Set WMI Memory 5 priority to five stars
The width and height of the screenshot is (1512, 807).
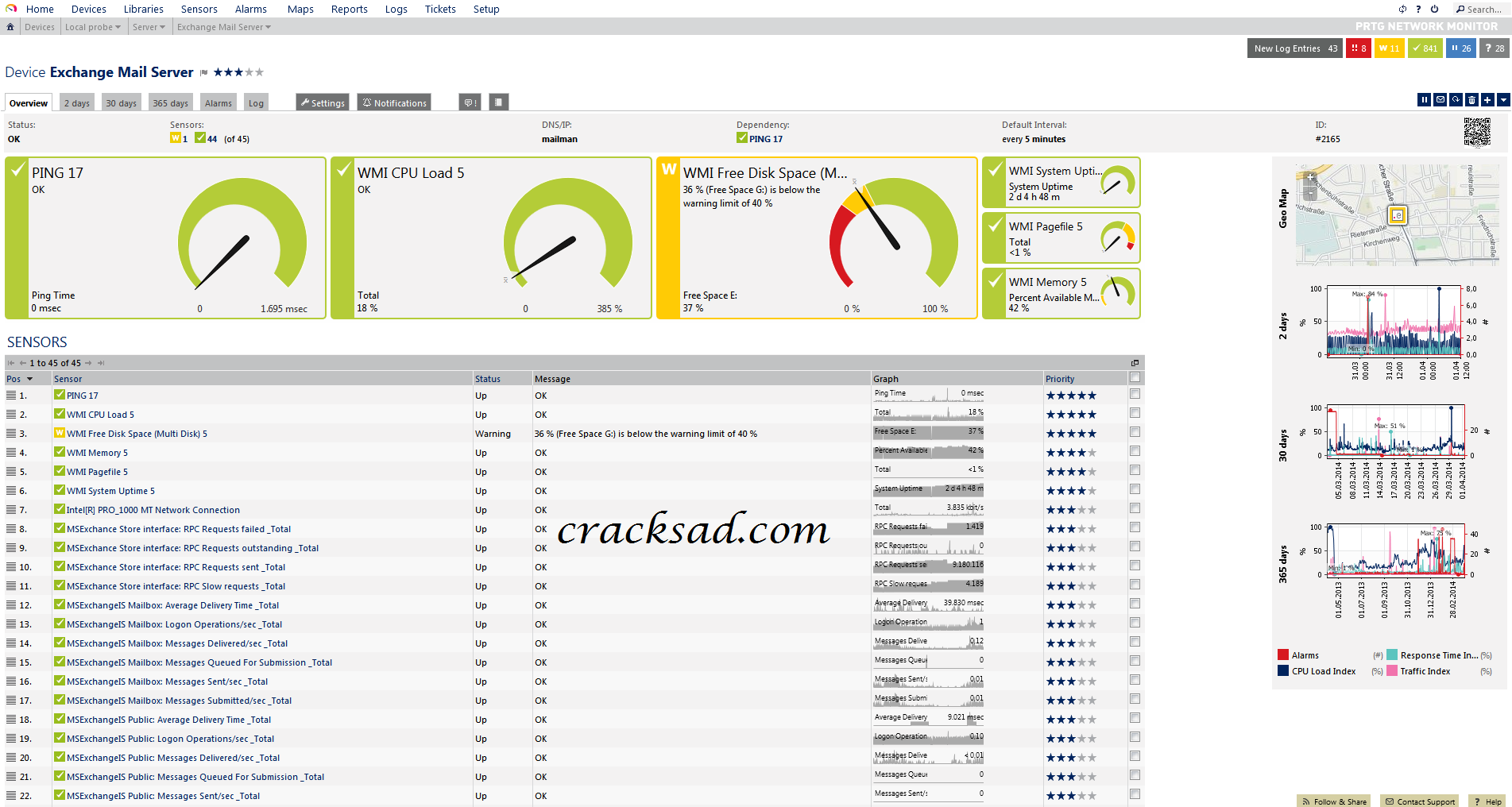coord(1092,453)
